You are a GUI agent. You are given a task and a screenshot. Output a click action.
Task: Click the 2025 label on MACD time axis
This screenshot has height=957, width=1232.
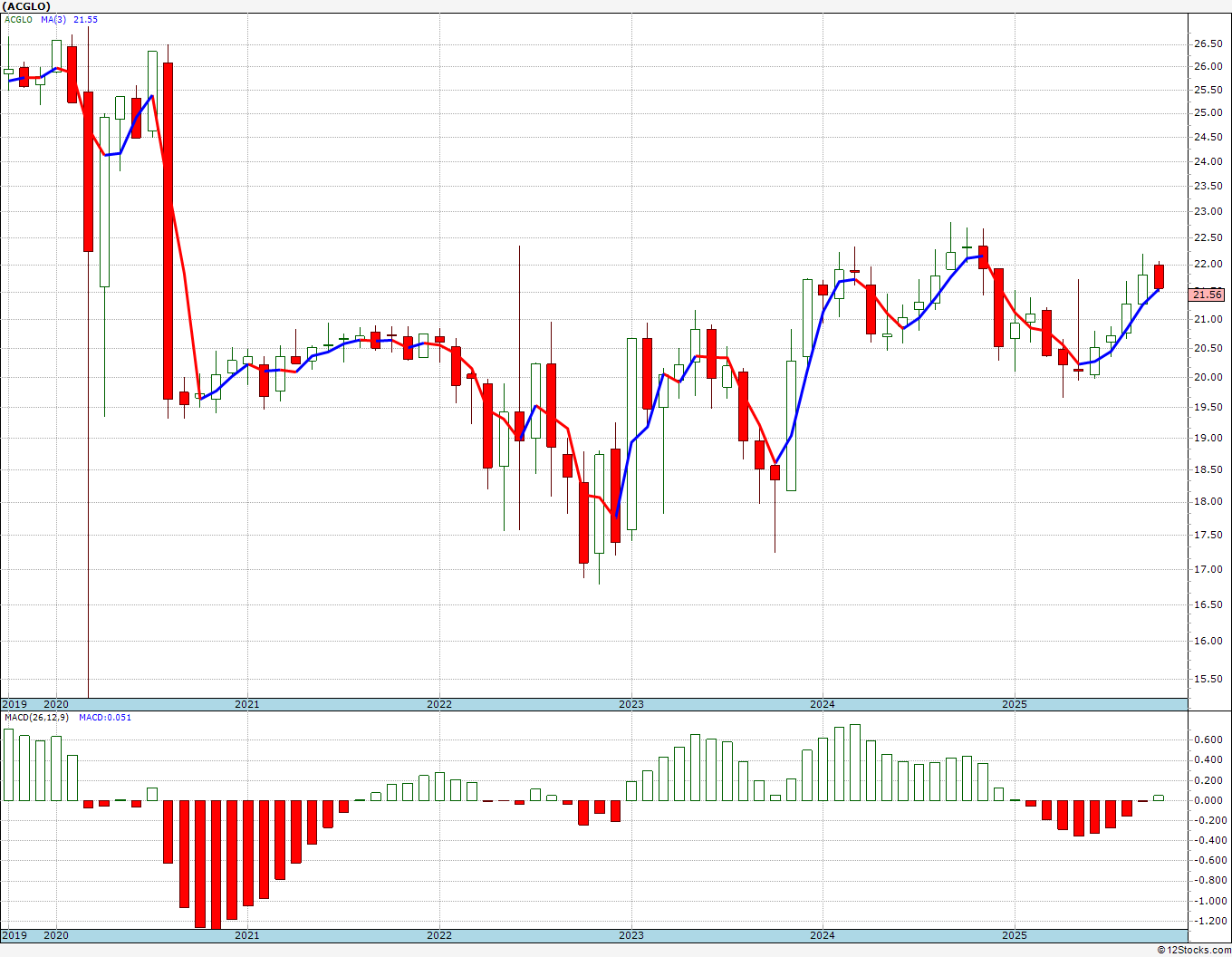coord(1015,935)
